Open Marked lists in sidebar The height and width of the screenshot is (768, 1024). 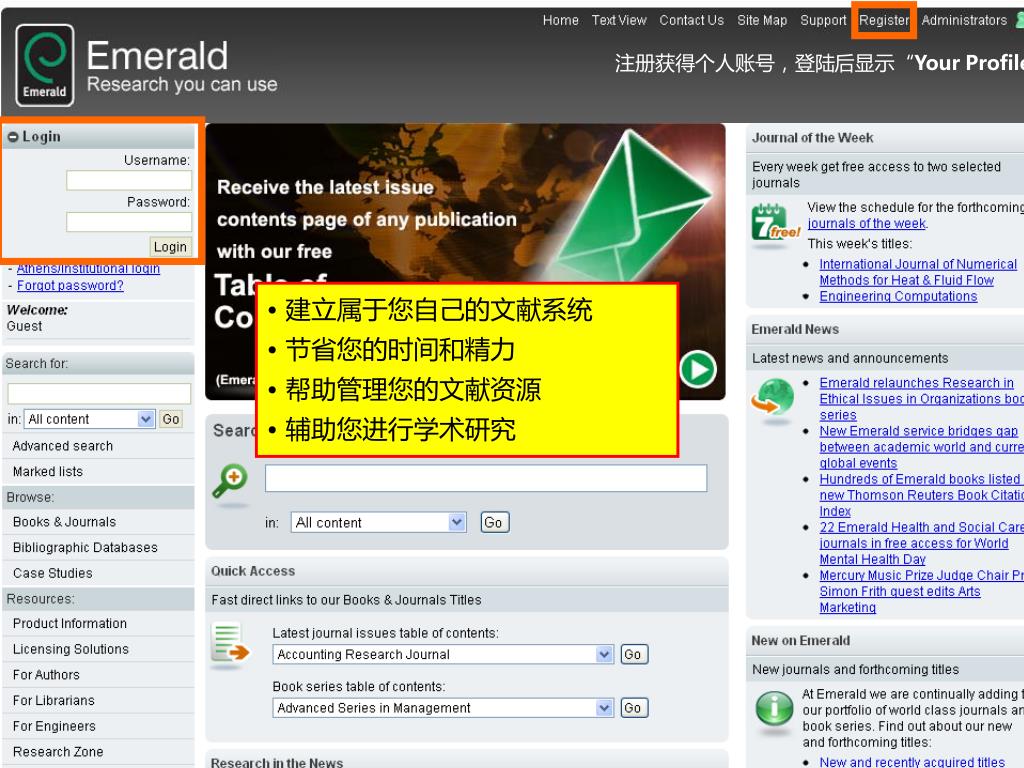48,472
